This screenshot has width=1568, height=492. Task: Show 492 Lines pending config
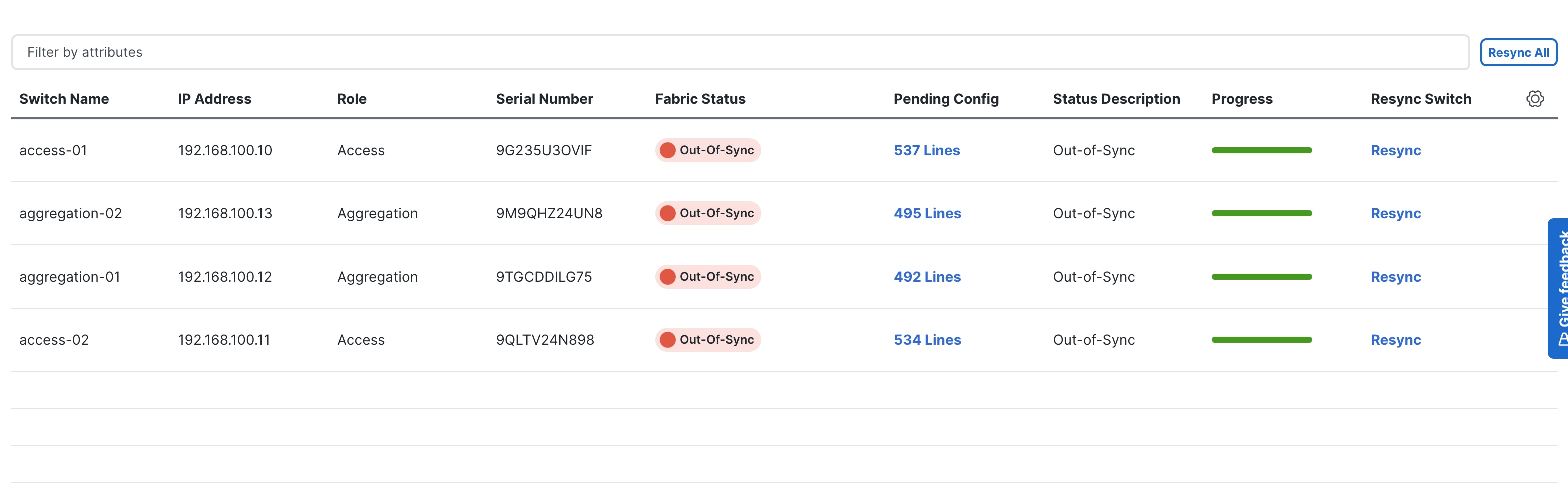pos(927,277)
